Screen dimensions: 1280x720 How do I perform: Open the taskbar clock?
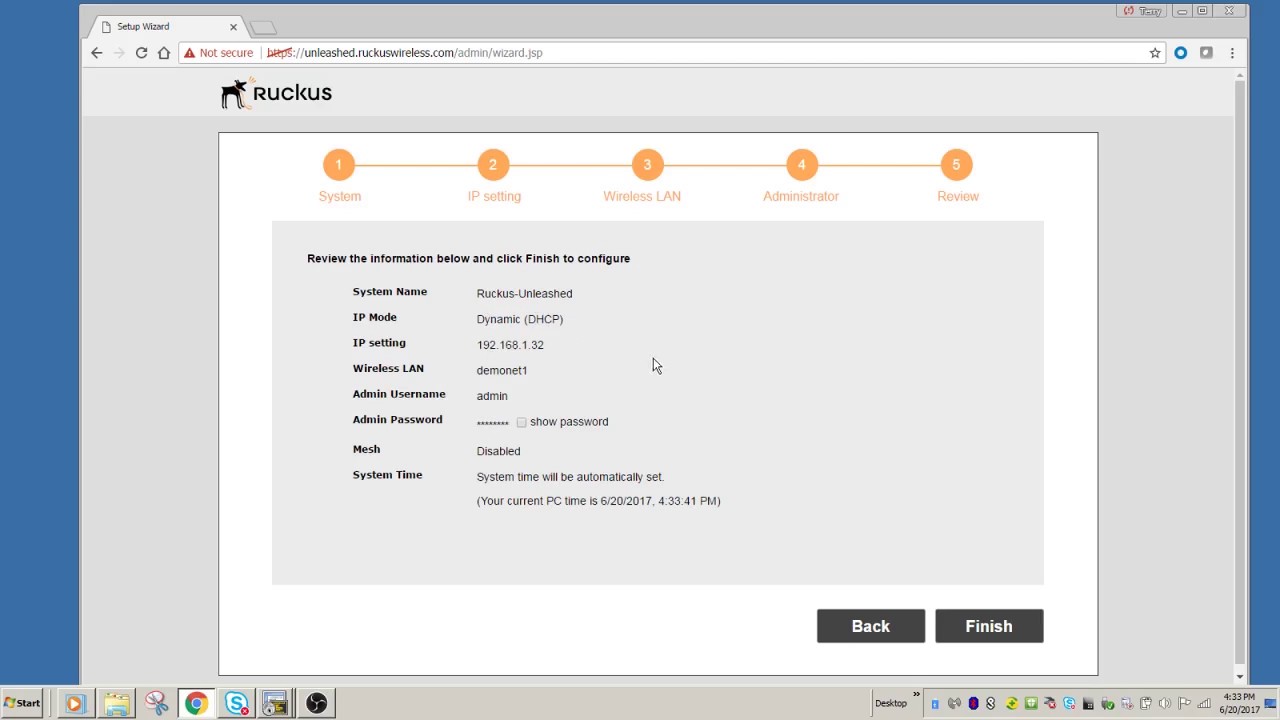(x=1237, y=703)
